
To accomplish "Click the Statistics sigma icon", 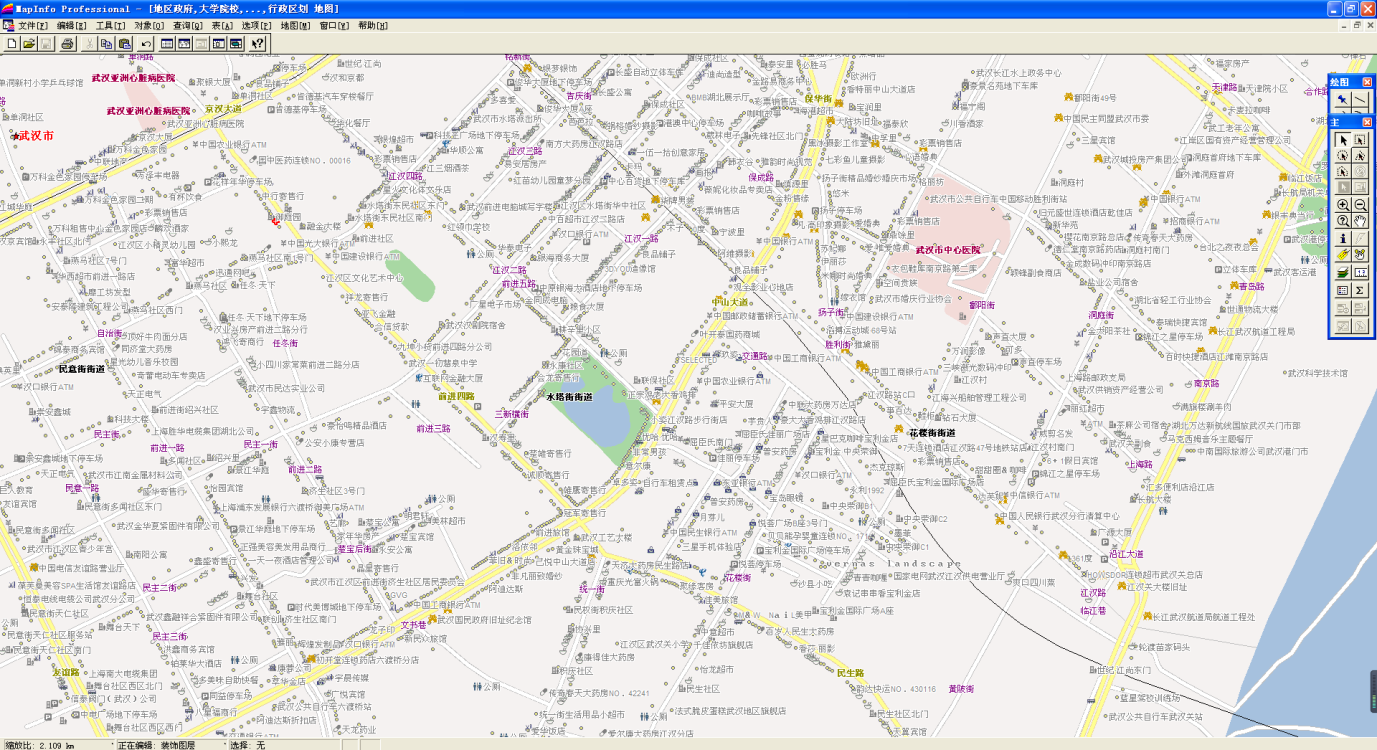I will pos(1360,290).
